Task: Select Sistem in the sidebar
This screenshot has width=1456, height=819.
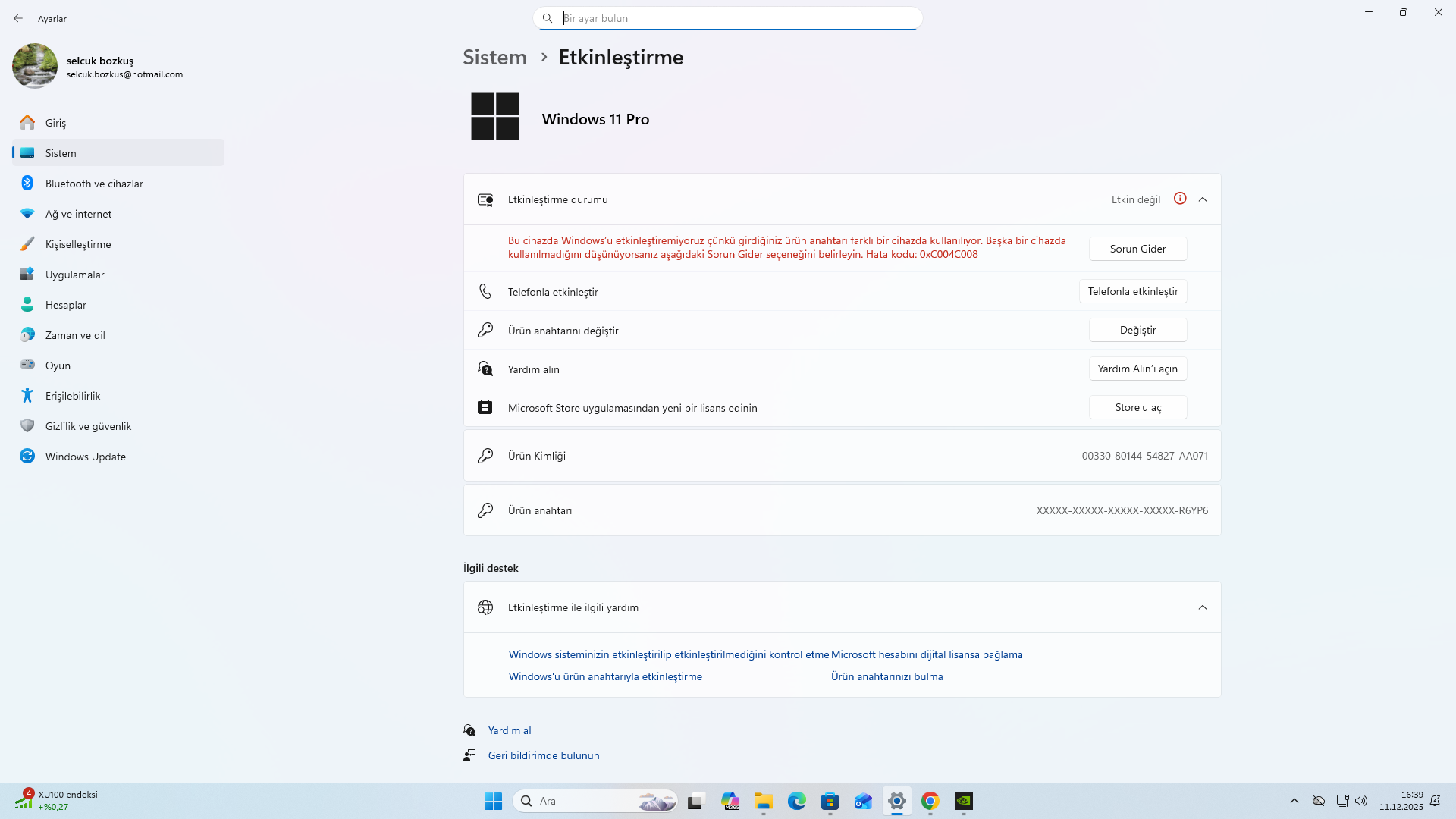Action: pyautogui.click(x=118, y=153)
